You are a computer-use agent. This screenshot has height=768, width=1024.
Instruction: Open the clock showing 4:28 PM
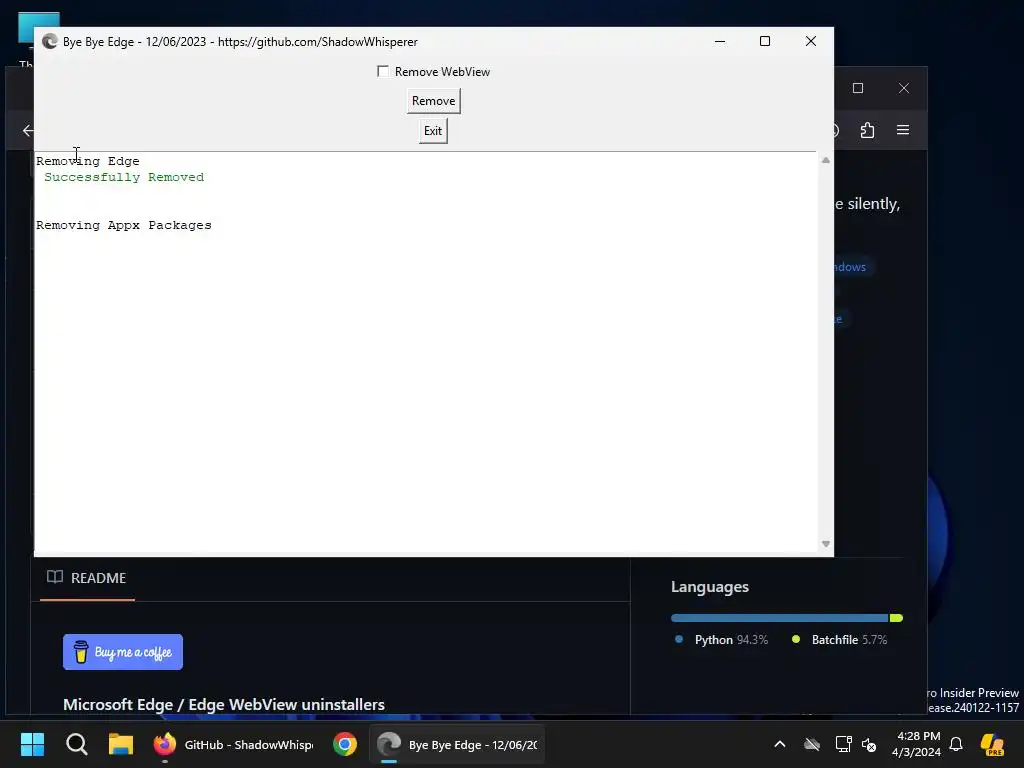(917, 744)
